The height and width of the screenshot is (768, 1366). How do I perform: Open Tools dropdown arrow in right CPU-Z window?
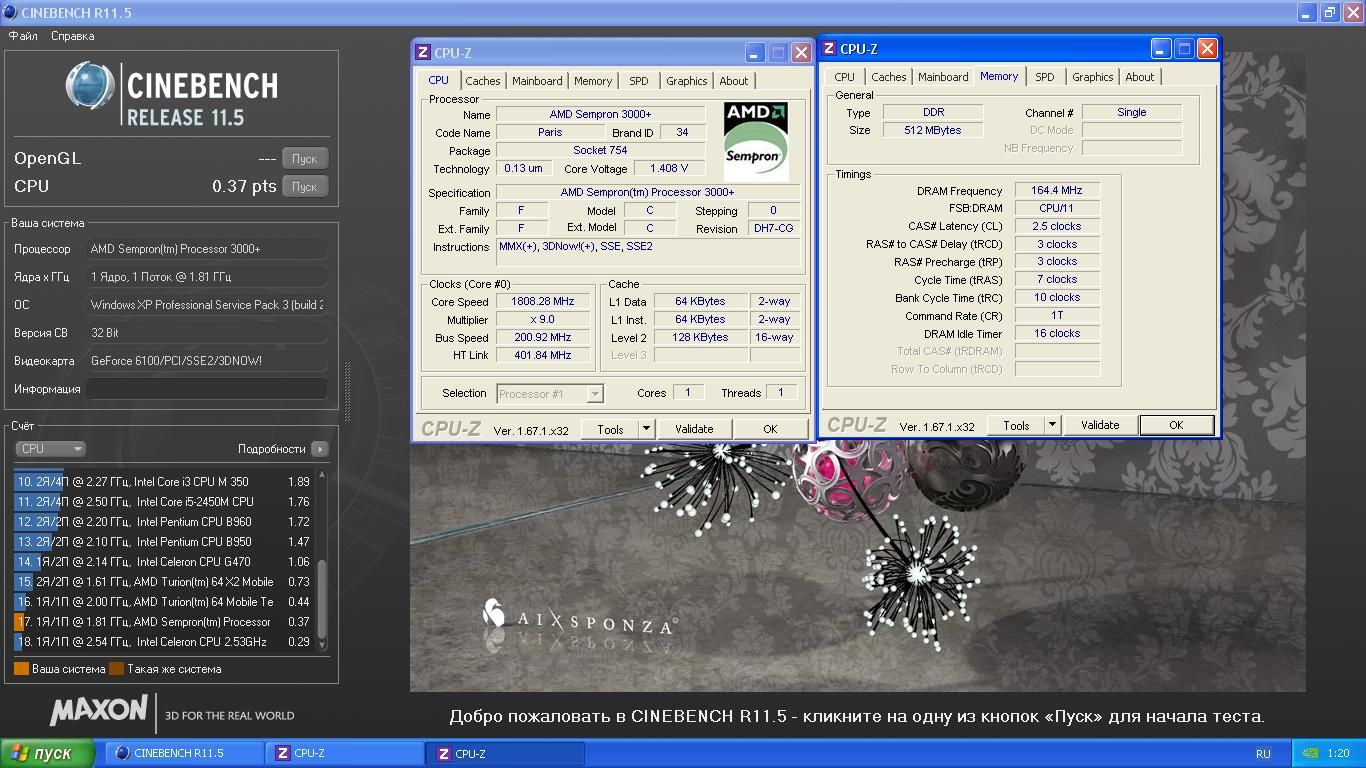point(1052,425)
